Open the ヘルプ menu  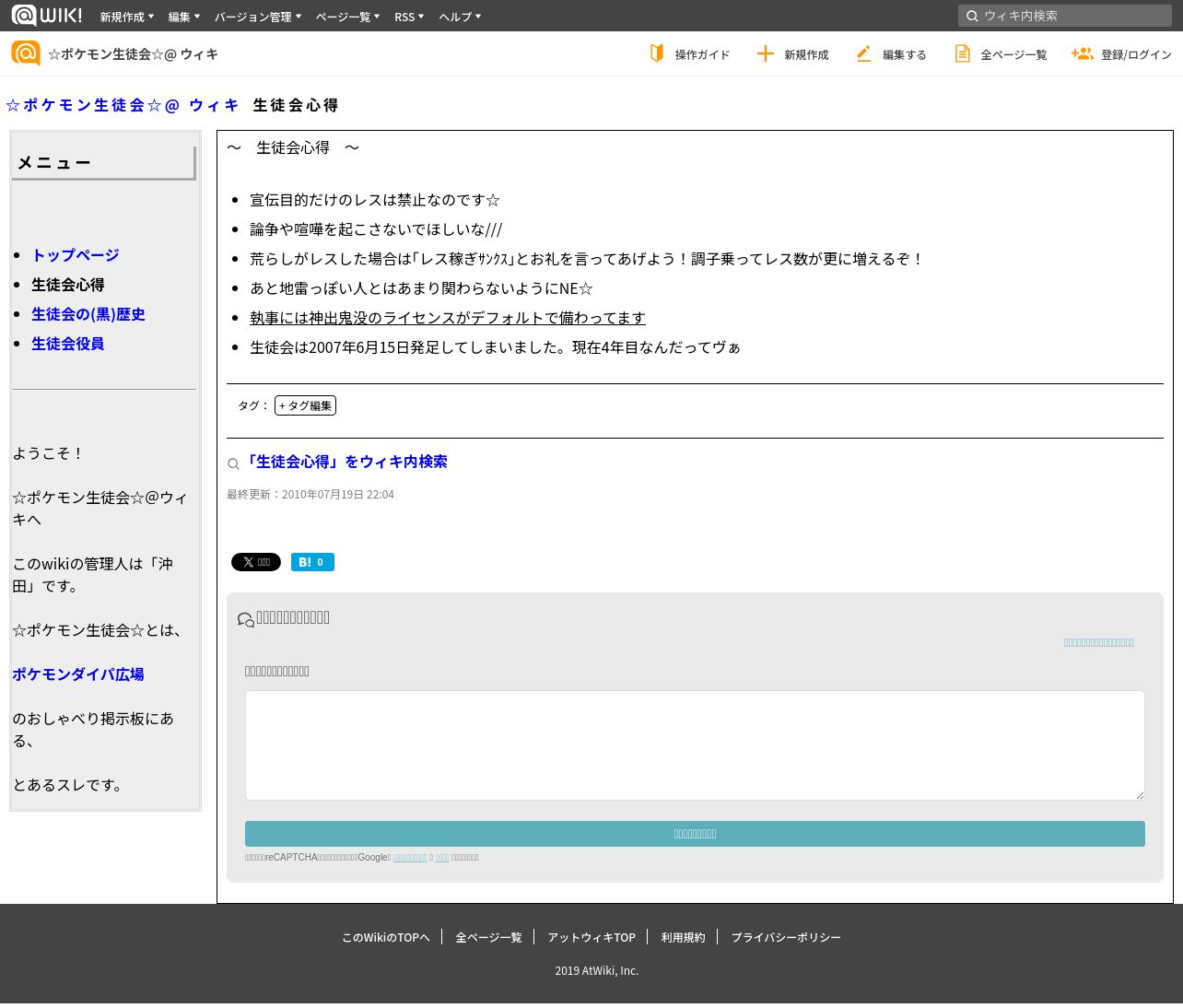pyautogui.click(x=459, y=17)
